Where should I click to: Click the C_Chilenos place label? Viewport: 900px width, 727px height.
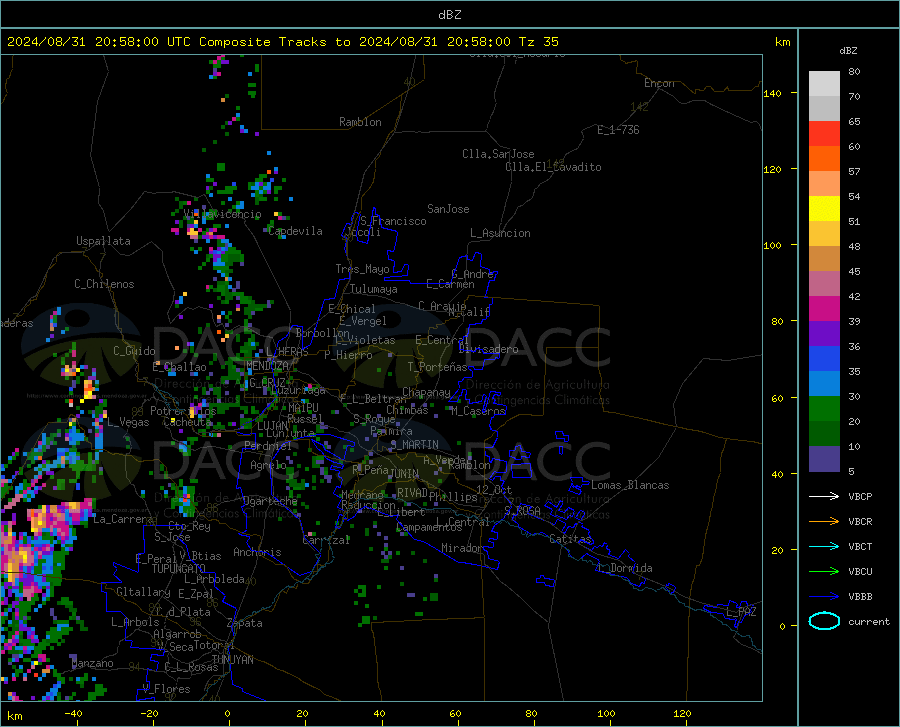(x=104, y=284)
